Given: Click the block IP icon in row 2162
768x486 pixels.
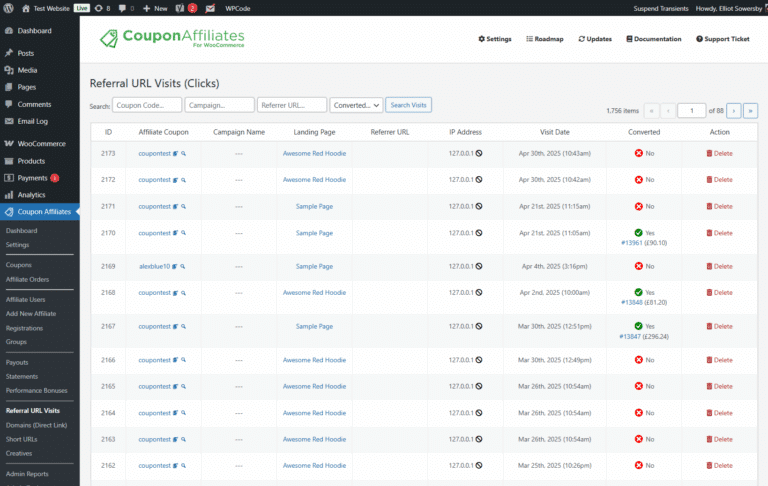Looking at the screenshot, I should [x=479, y=465].
